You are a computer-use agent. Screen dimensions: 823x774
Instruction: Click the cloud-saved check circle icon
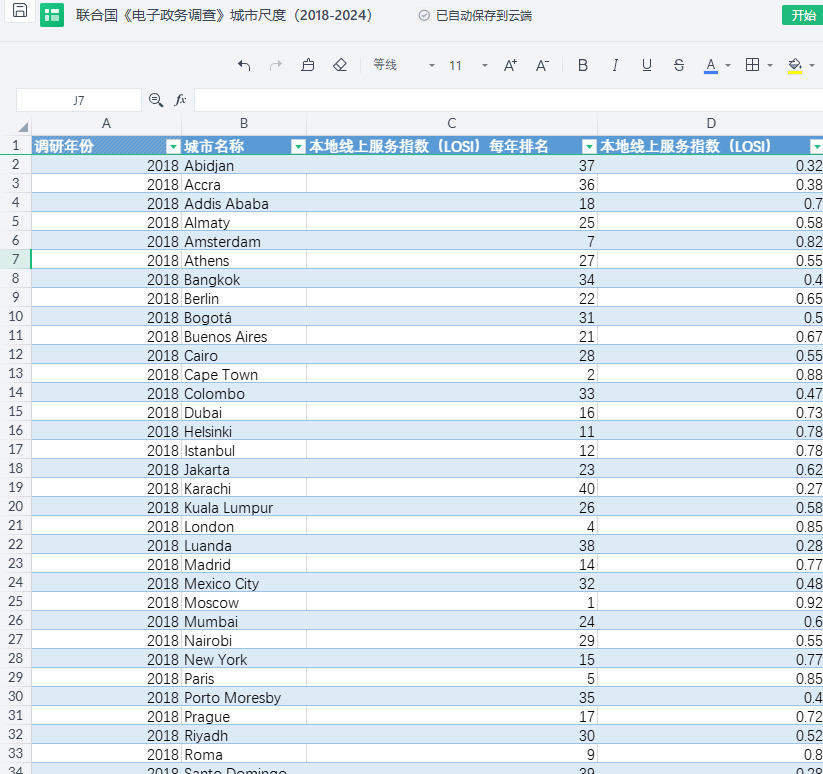coord(424,16)
